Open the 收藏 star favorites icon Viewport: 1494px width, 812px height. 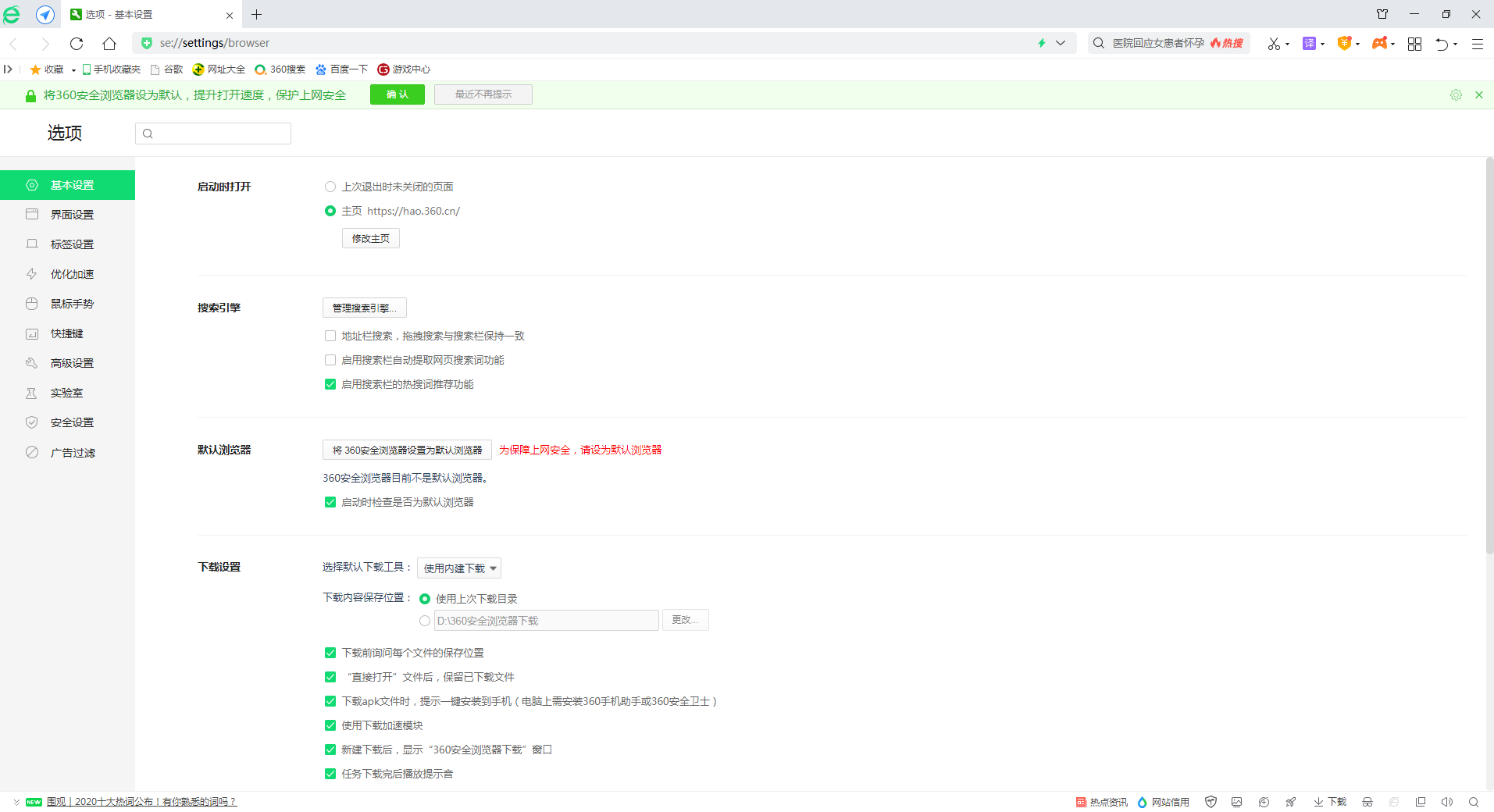point(35,69)
